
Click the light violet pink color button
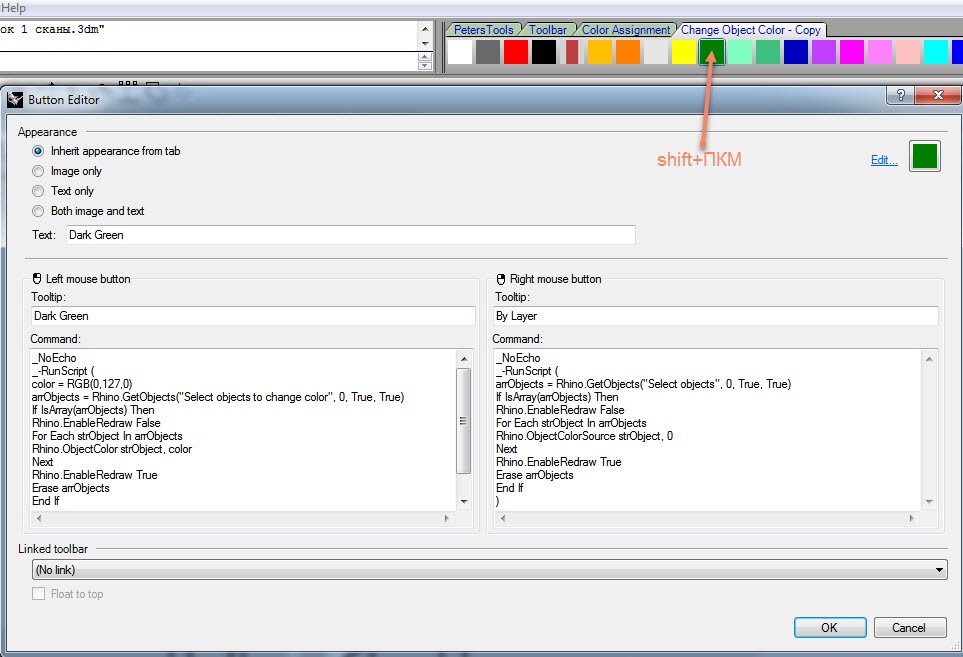point(880,52)
